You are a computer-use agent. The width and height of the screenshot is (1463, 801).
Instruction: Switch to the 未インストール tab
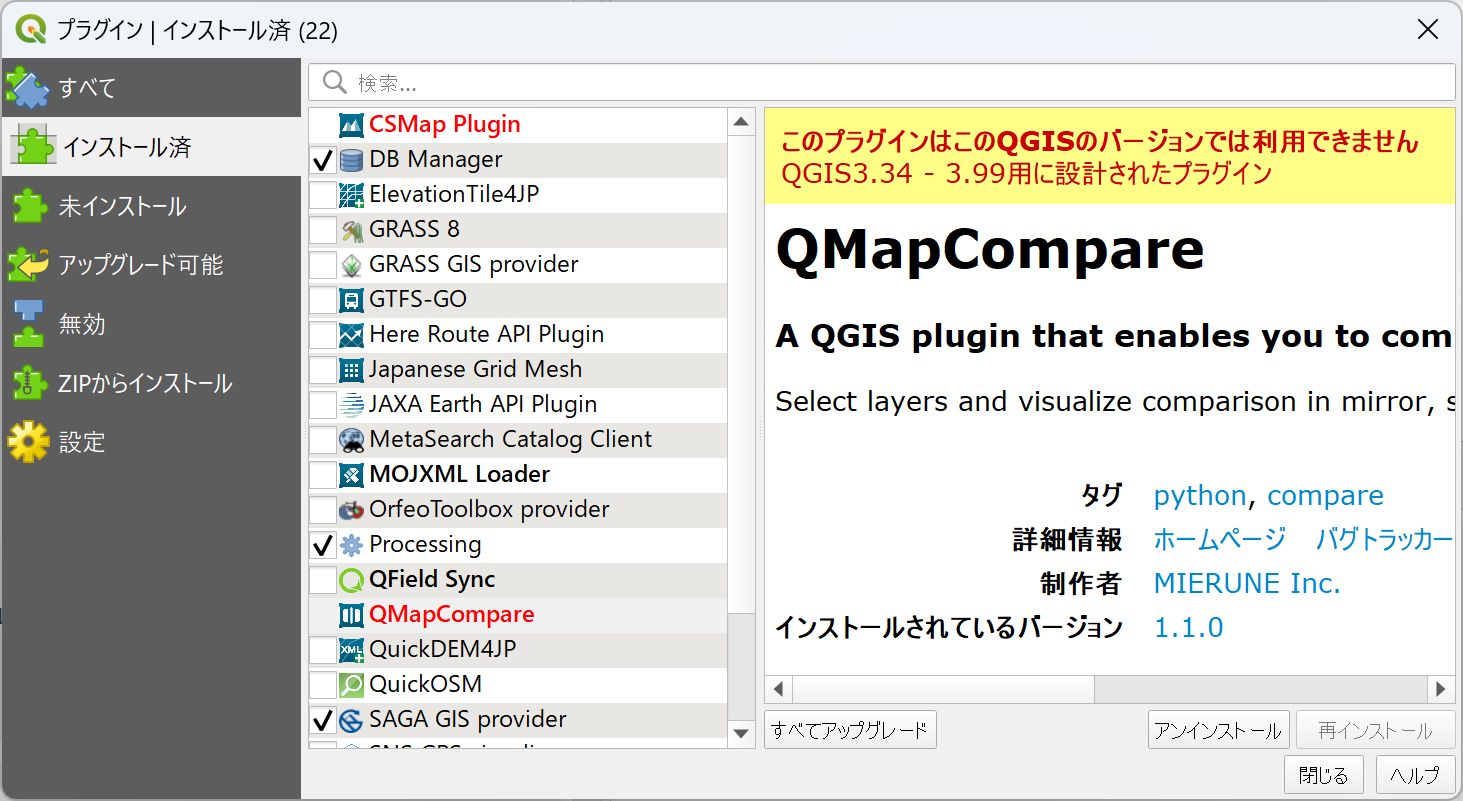[x=150, y=206]
